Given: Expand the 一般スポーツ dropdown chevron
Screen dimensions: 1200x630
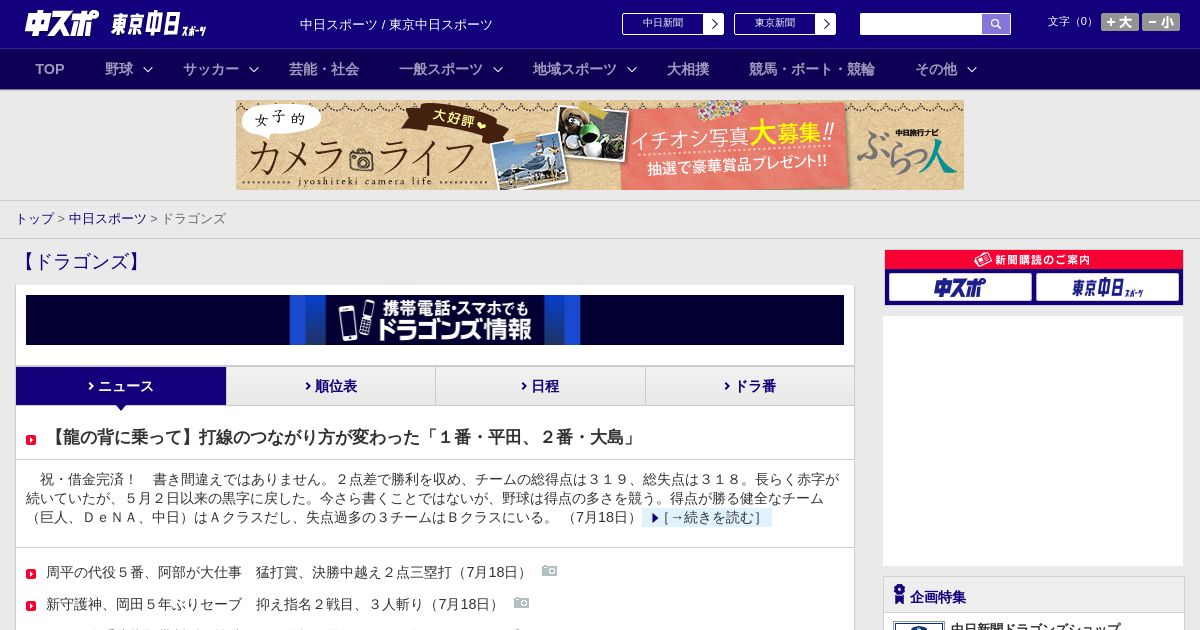Looking at the screenshot, I should [498, 70].
